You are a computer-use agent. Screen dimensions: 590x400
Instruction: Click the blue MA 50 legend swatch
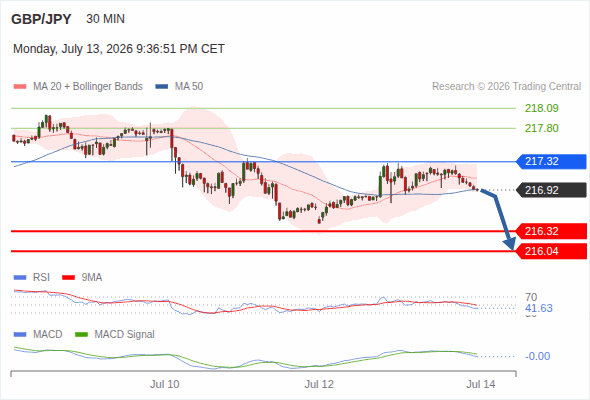click(x=162, y=87)
